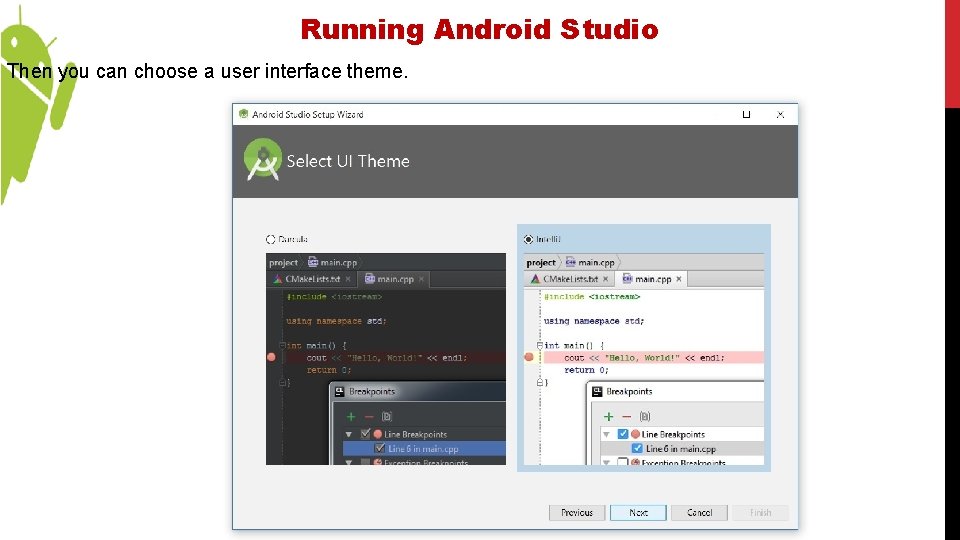This screenshot has height=540, width=960.
Task: Click 'return 0;' line in light preview
Action: (x=586, y=370)
